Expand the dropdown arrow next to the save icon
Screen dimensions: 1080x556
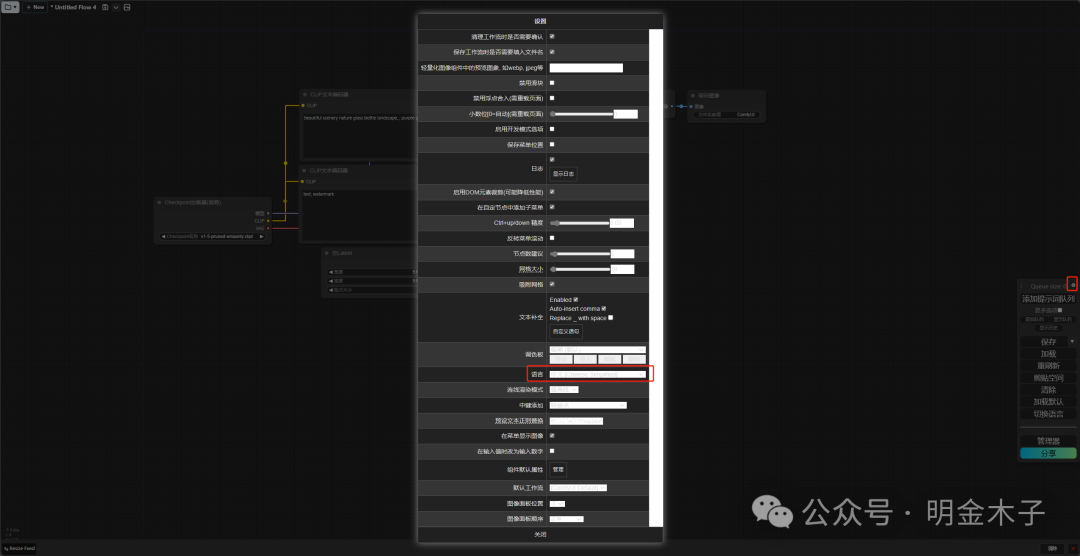pyautogui.click(x=116, y=7)
